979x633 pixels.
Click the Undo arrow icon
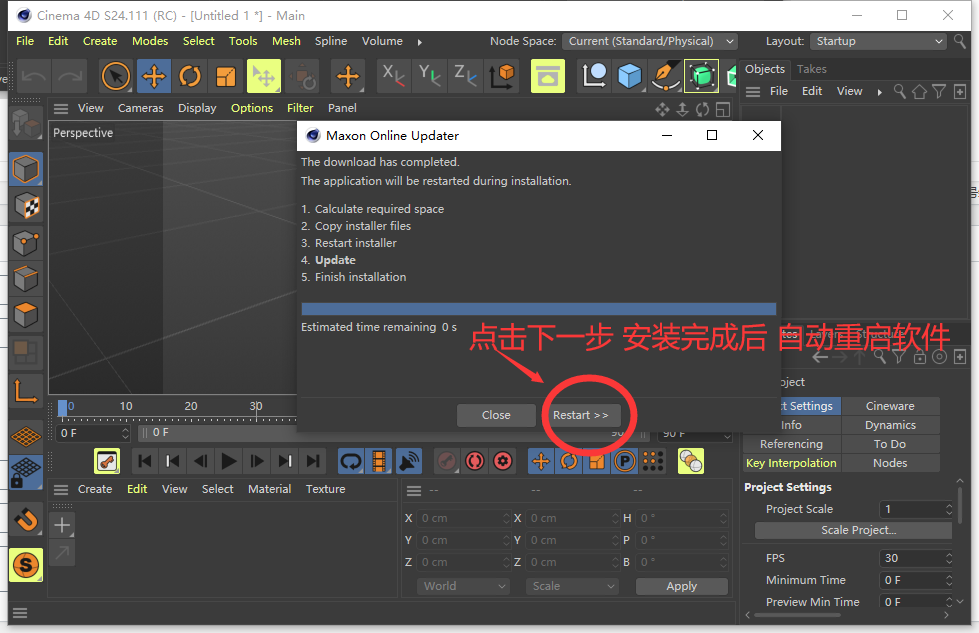click(34, 77)
